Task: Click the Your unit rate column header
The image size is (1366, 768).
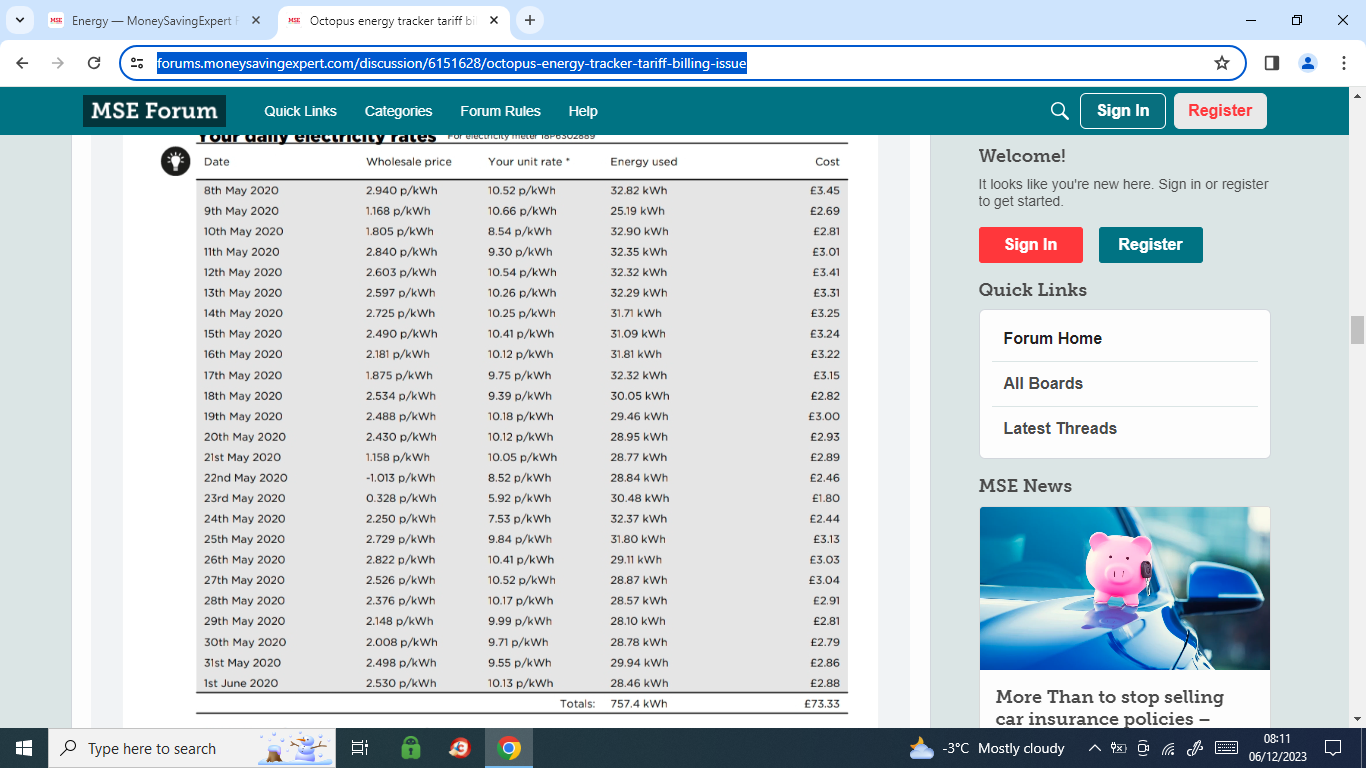Action: pyautogui.click(x=529, y=161)
